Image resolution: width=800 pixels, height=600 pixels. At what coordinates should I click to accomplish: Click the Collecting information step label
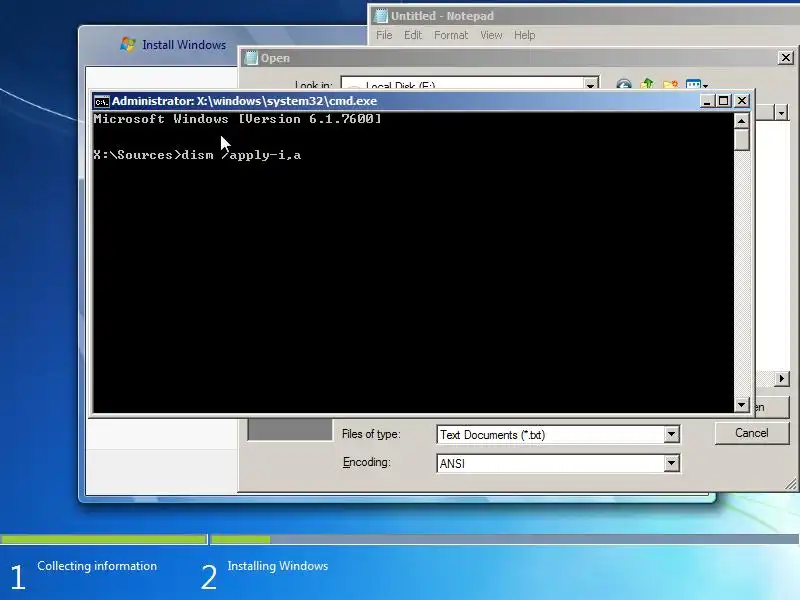tap(97, 566)
